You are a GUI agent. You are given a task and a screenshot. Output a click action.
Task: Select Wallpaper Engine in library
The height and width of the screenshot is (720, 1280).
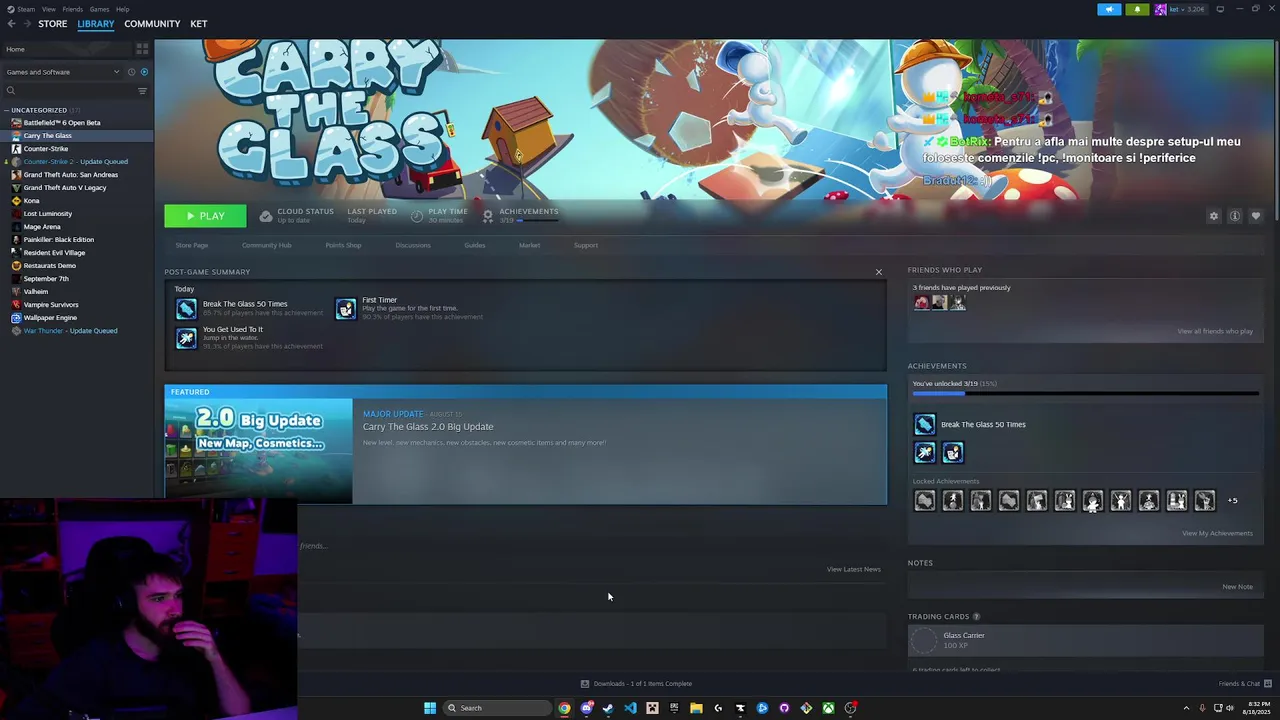pyautogui.click(x=50, y=318)
